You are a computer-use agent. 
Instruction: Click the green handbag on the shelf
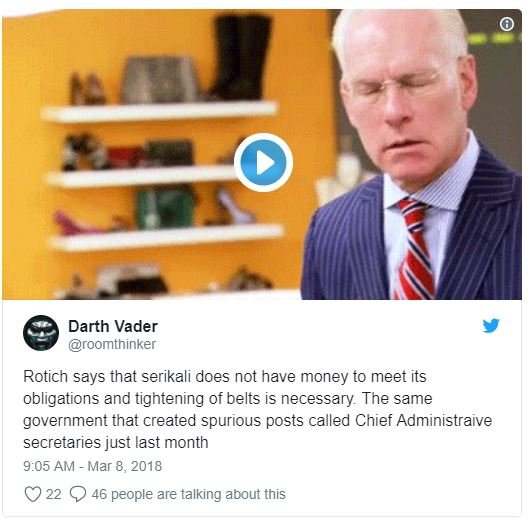coord(165,208)
